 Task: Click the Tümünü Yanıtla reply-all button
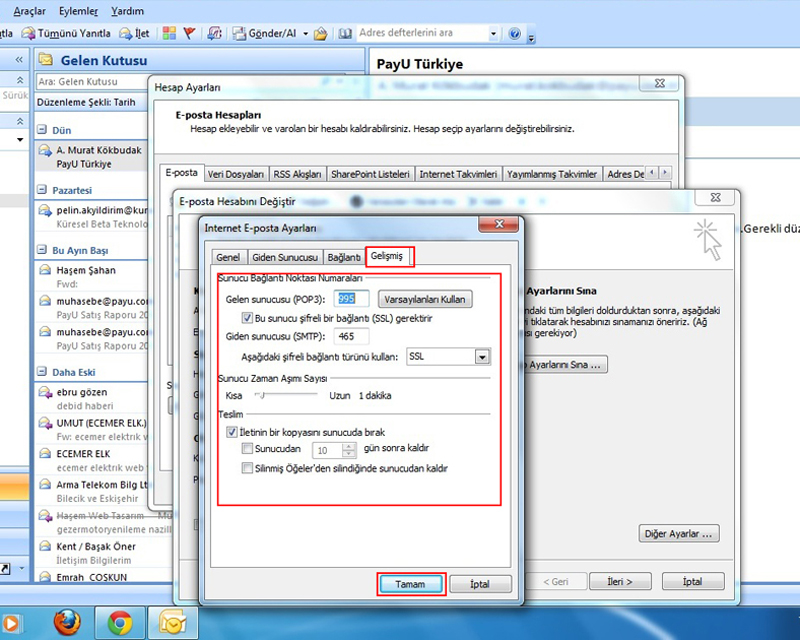coord(66,33)
